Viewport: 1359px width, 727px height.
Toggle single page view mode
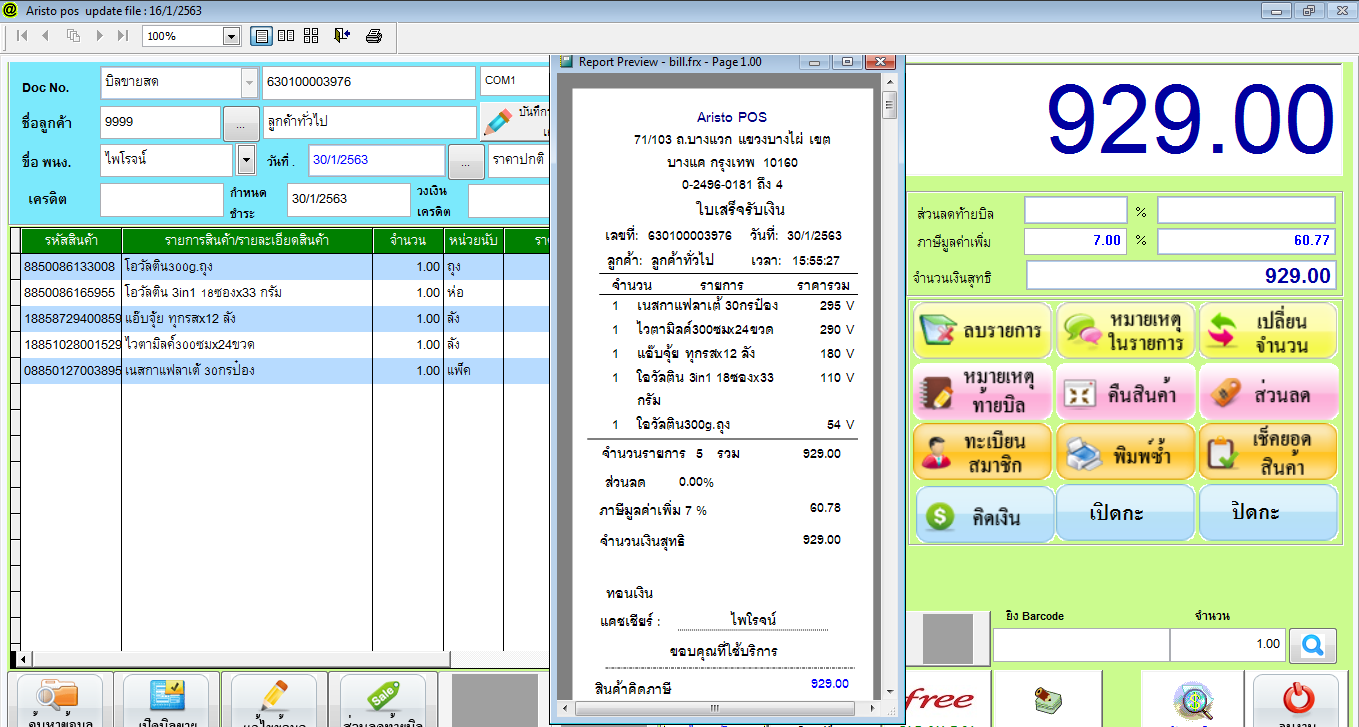click(262, 36)
